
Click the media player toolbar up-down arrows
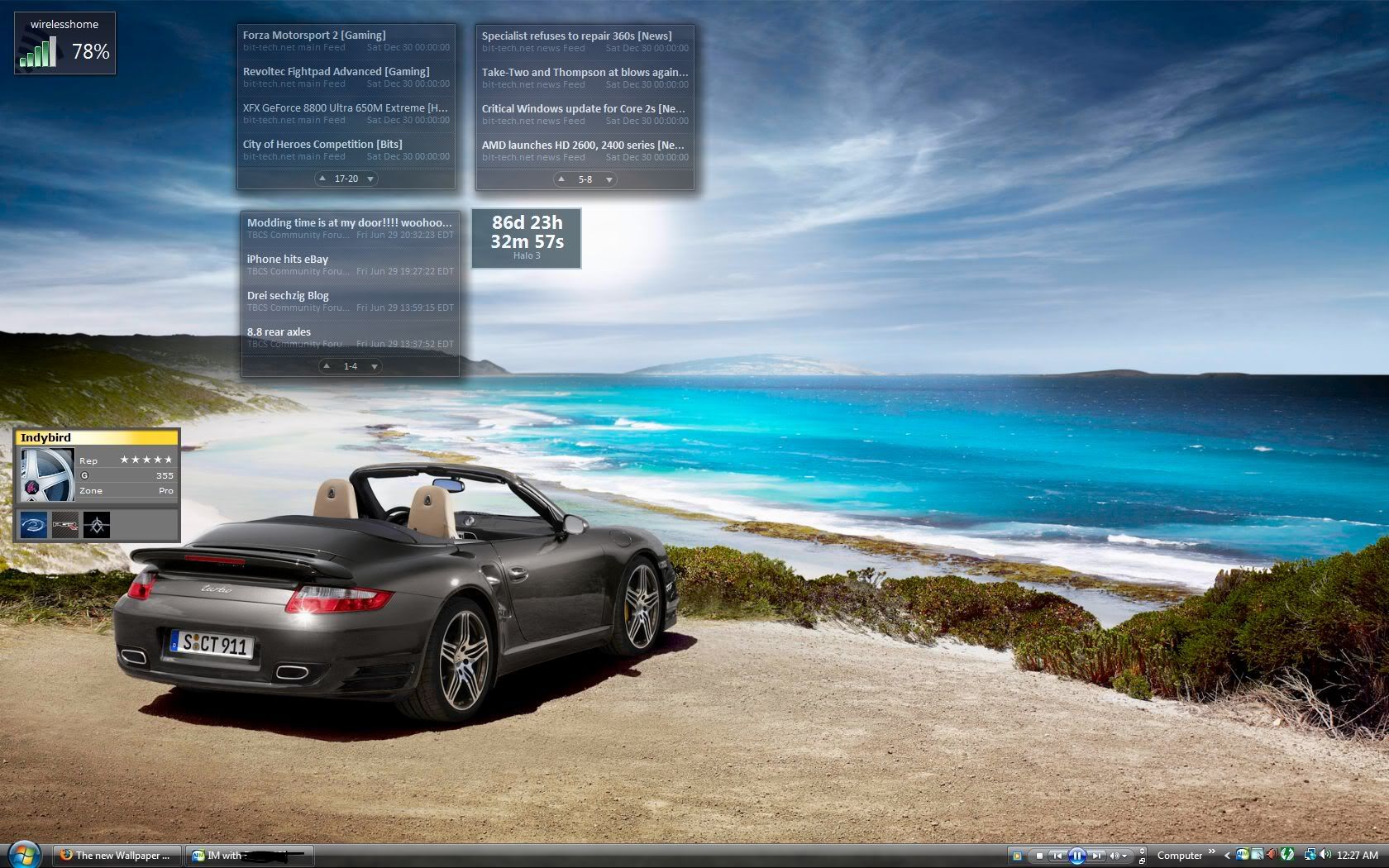pos(1142,851)
